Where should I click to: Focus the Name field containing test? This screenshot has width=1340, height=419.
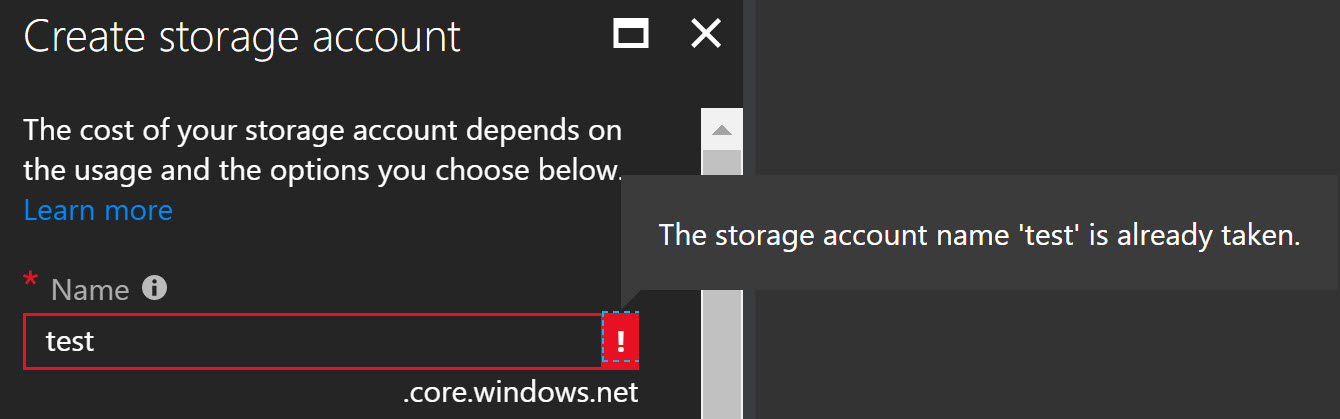313,341
